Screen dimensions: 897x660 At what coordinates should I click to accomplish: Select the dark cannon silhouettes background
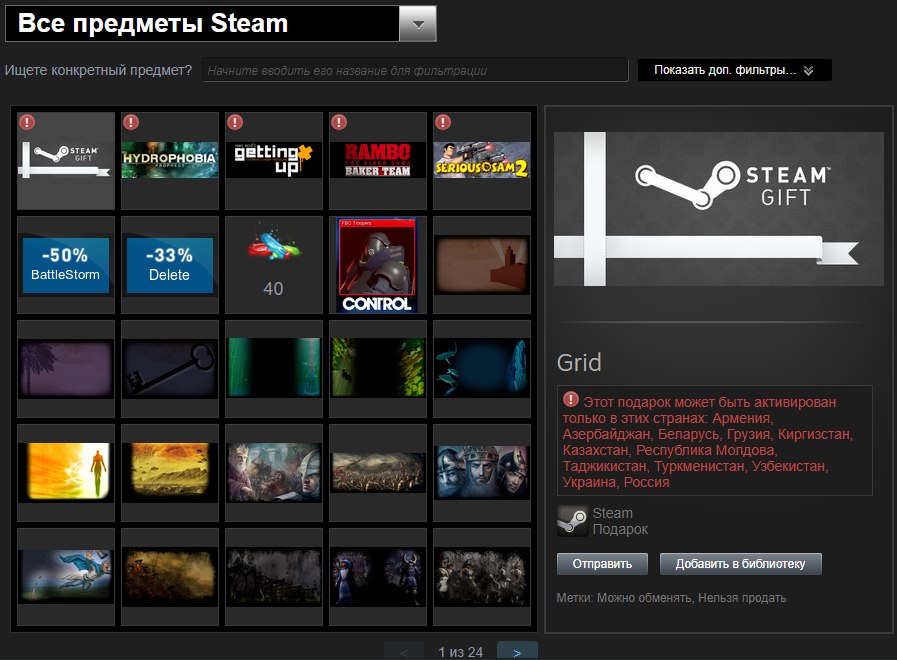tap(274, 577)
